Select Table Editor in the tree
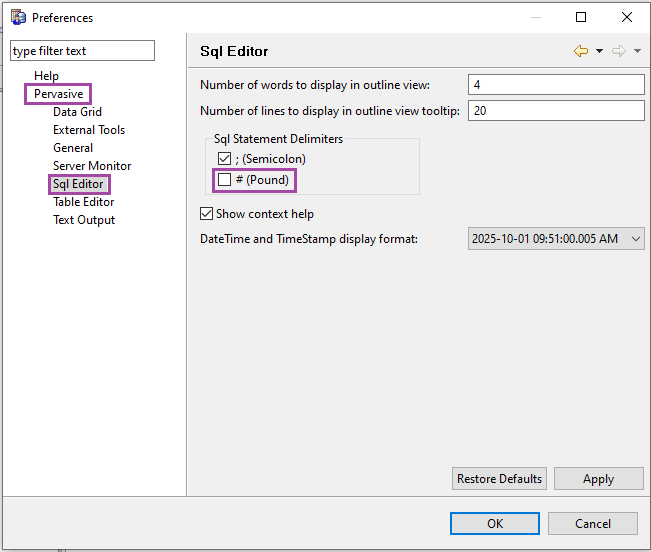Screen dimensions: 651x552 pos(83,202)
